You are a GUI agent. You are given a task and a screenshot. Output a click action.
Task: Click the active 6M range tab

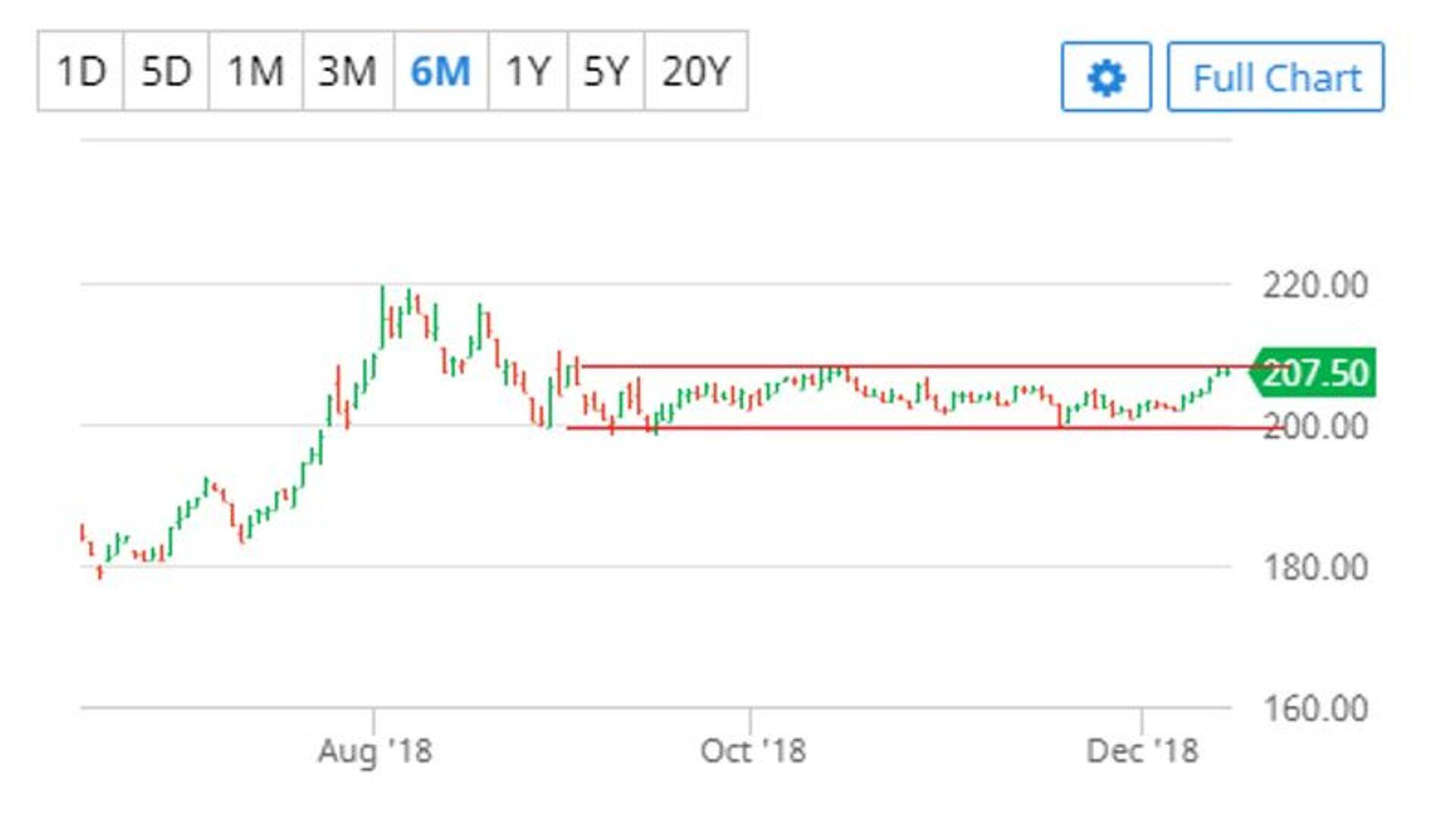pos(441,72)
